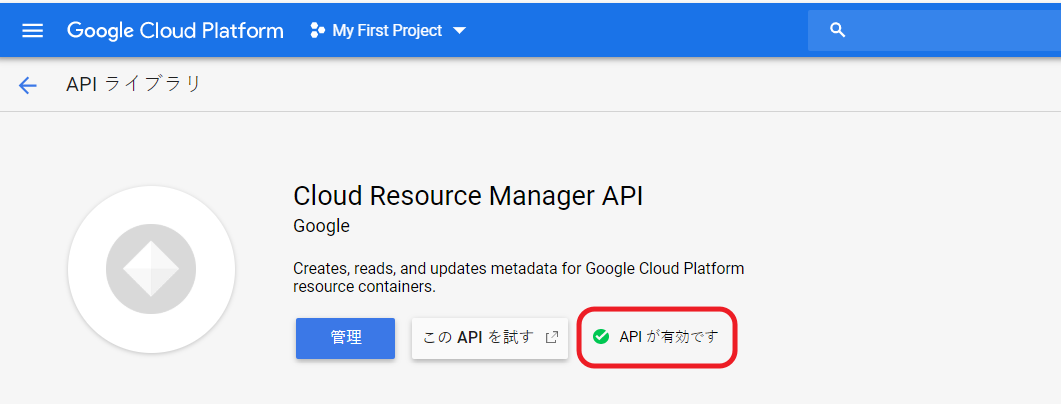1061x414 pixels.
Task: Click the diamond icon inside the logo
Action: tap(151, 270)
